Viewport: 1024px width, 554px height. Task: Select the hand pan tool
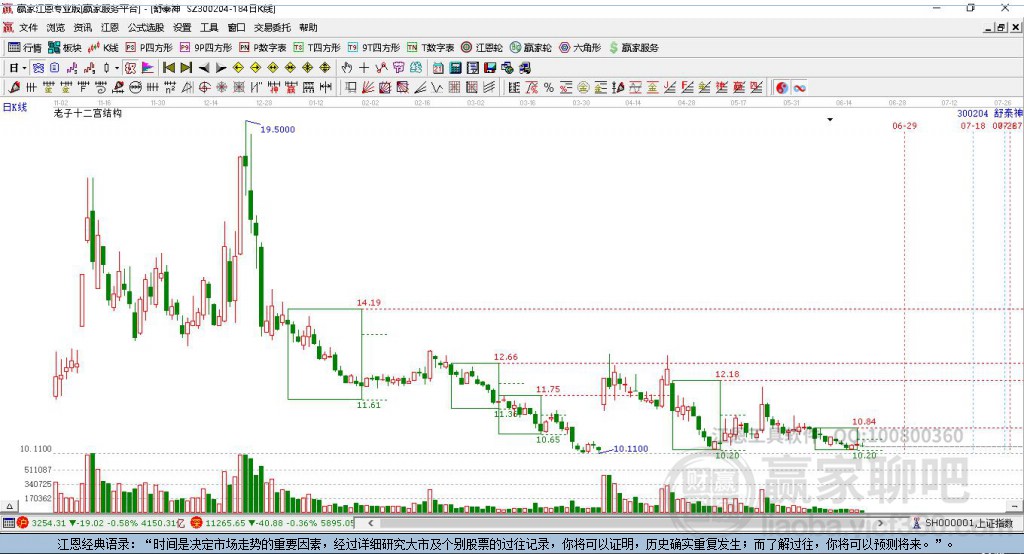click(x=347, y=68)
